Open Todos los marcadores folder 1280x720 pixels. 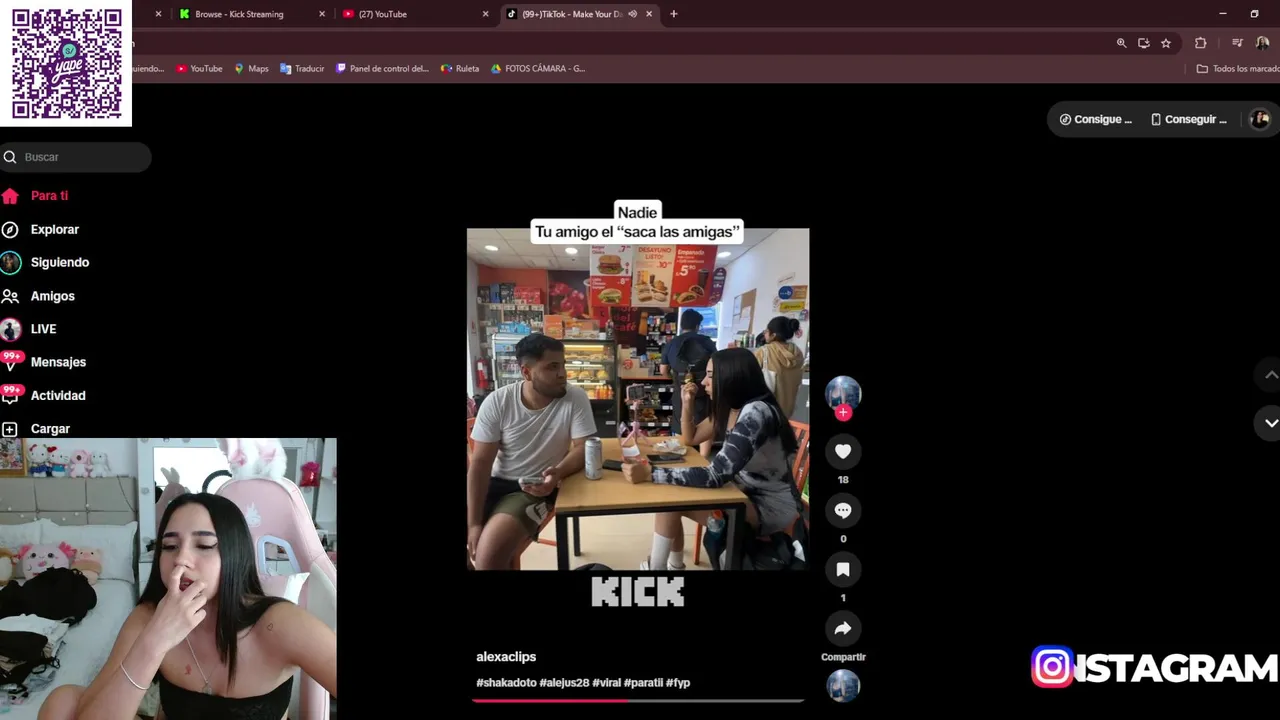pyautogui.click(x=1238, y=69)
